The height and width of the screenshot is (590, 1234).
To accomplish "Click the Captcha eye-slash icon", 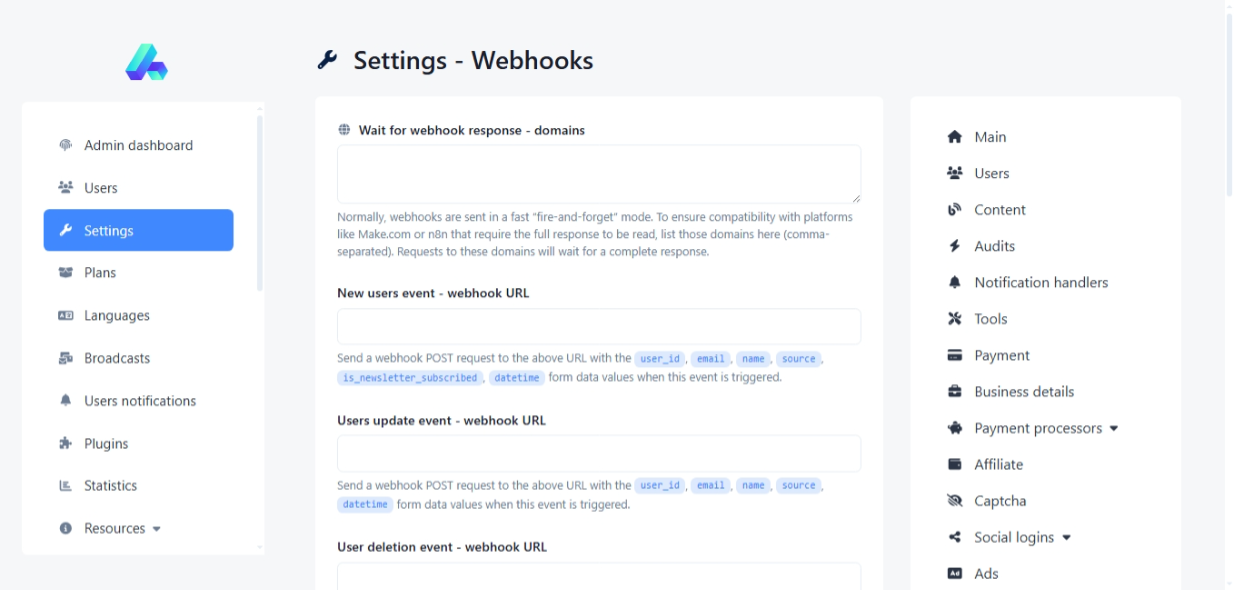I will tap(954, 501).
